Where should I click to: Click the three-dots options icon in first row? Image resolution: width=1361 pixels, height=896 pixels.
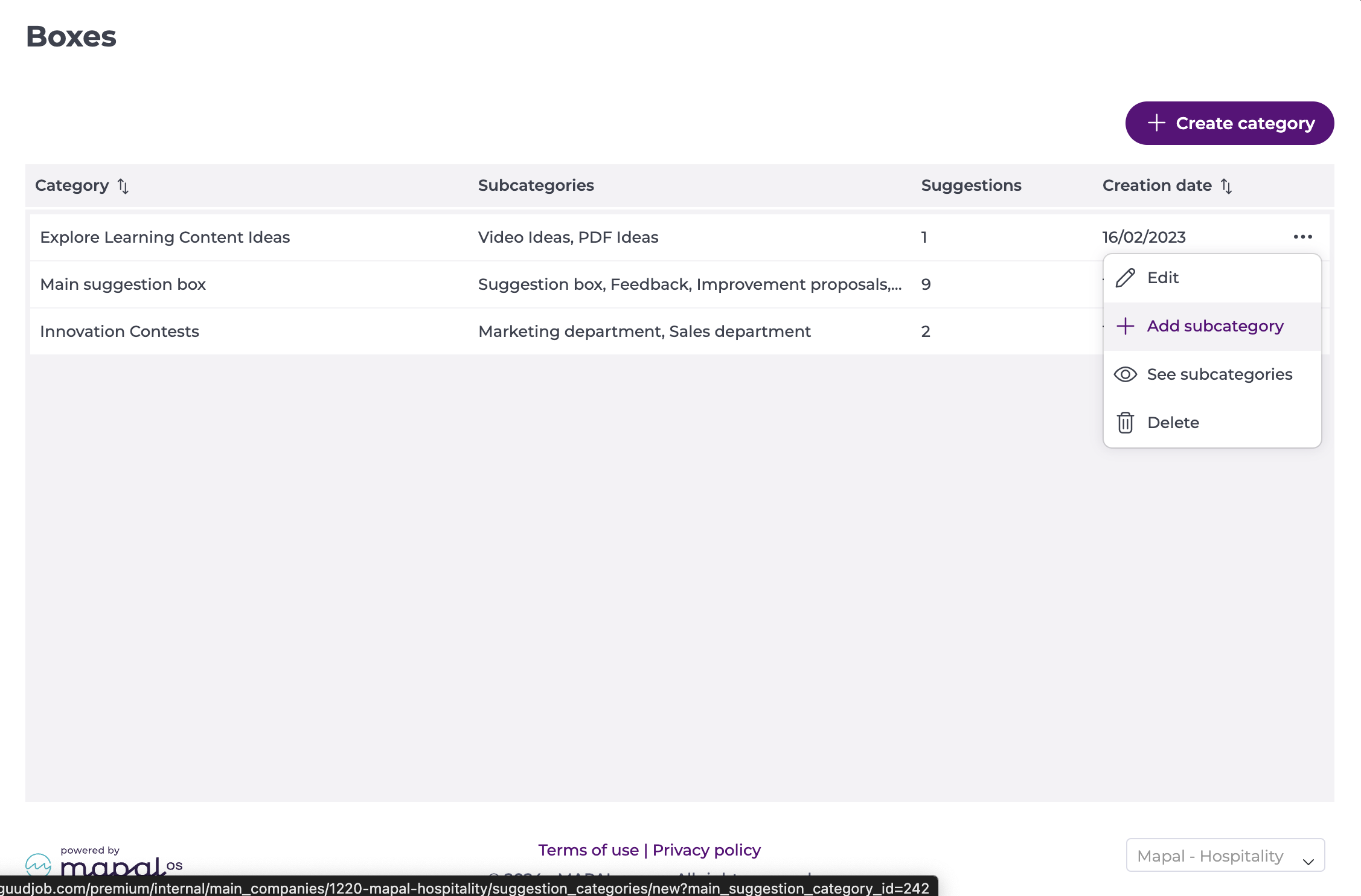(x=1302, y=237)
